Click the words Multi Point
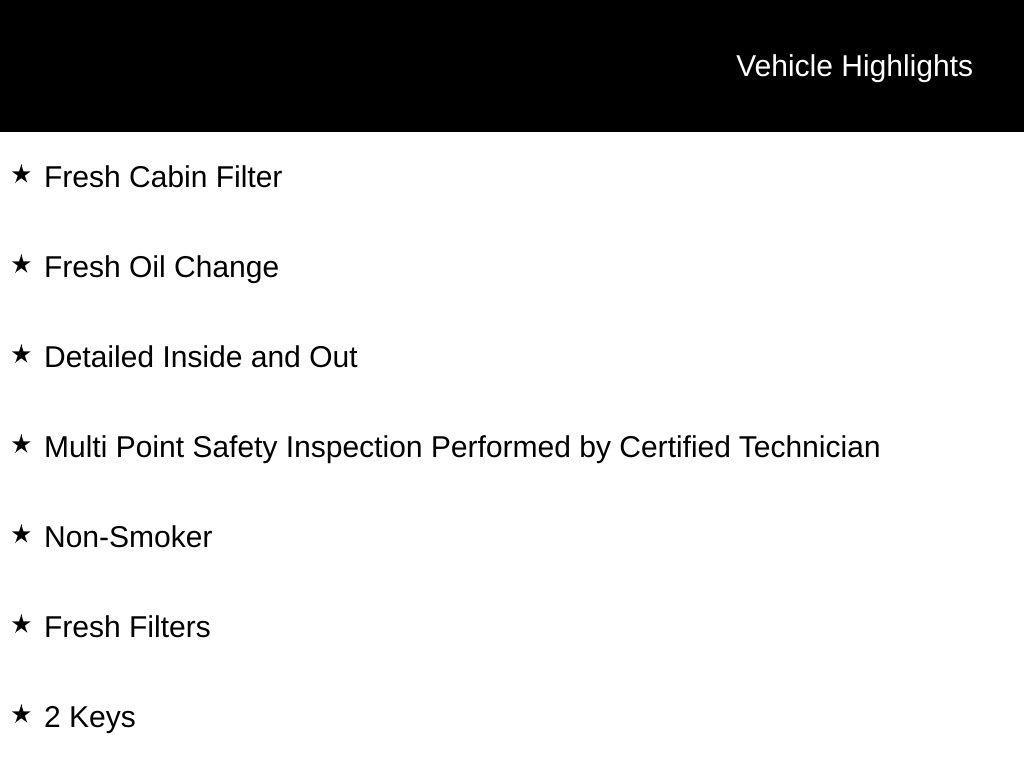Image resolution: width=1024 pixels, height=768 pixels. 115,447
